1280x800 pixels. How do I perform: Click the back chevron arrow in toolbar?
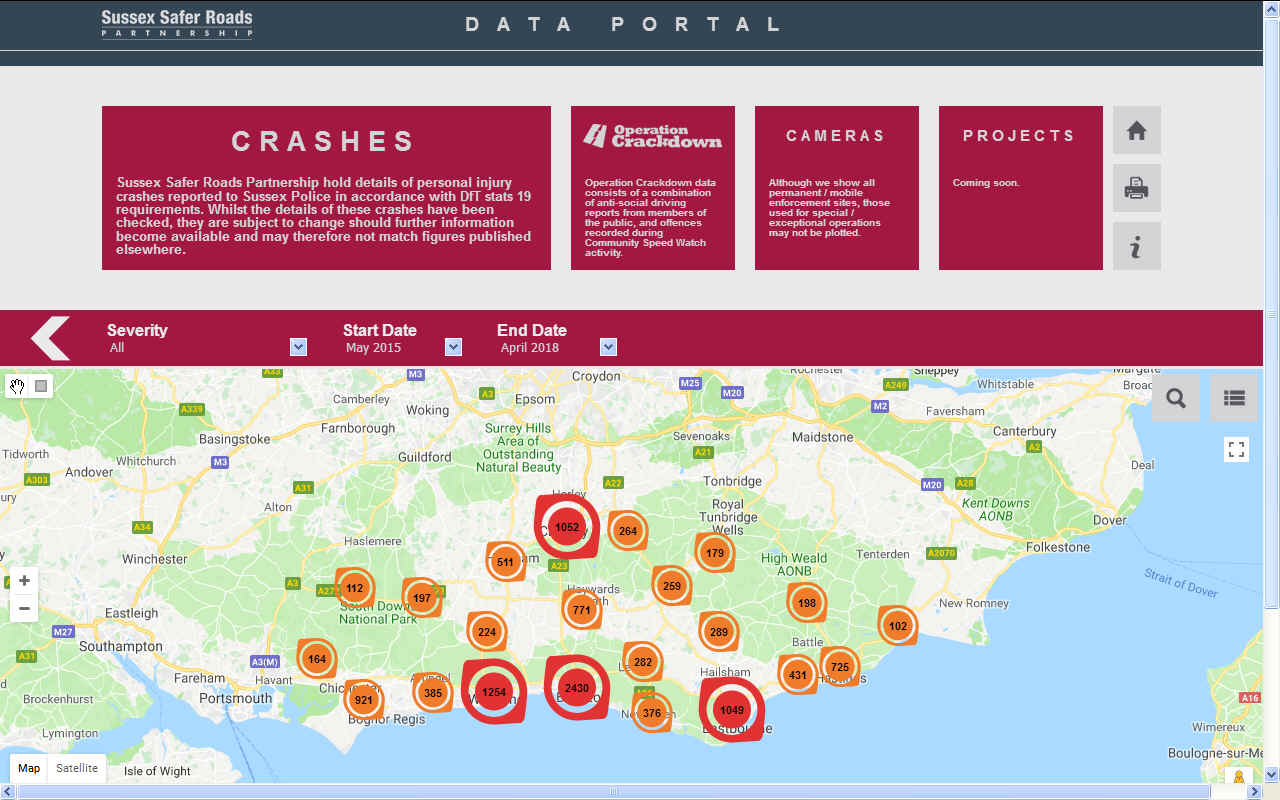pos(50,338)
